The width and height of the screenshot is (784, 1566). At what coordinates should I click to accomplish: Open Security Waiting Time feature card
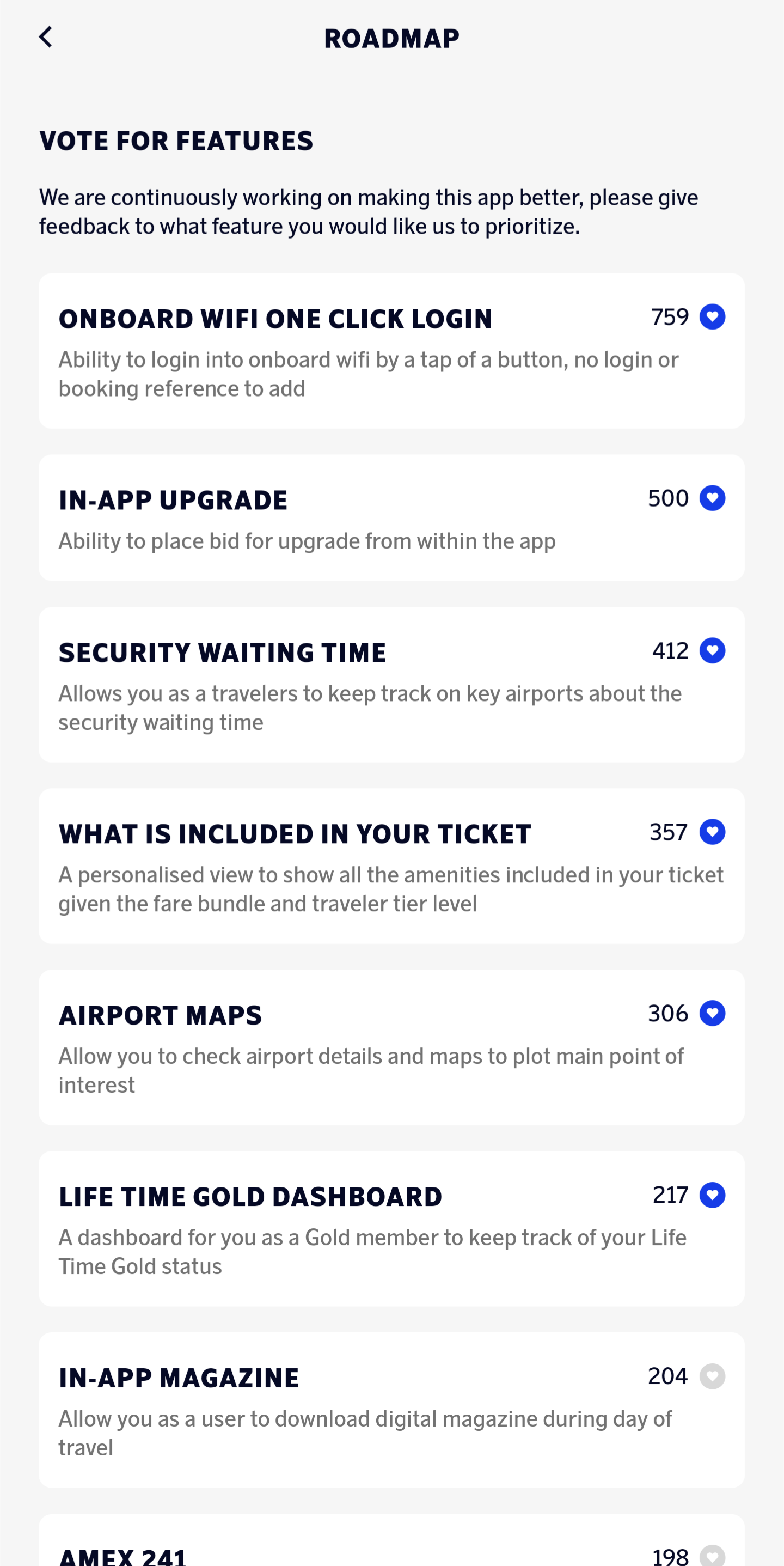(392, 685)
